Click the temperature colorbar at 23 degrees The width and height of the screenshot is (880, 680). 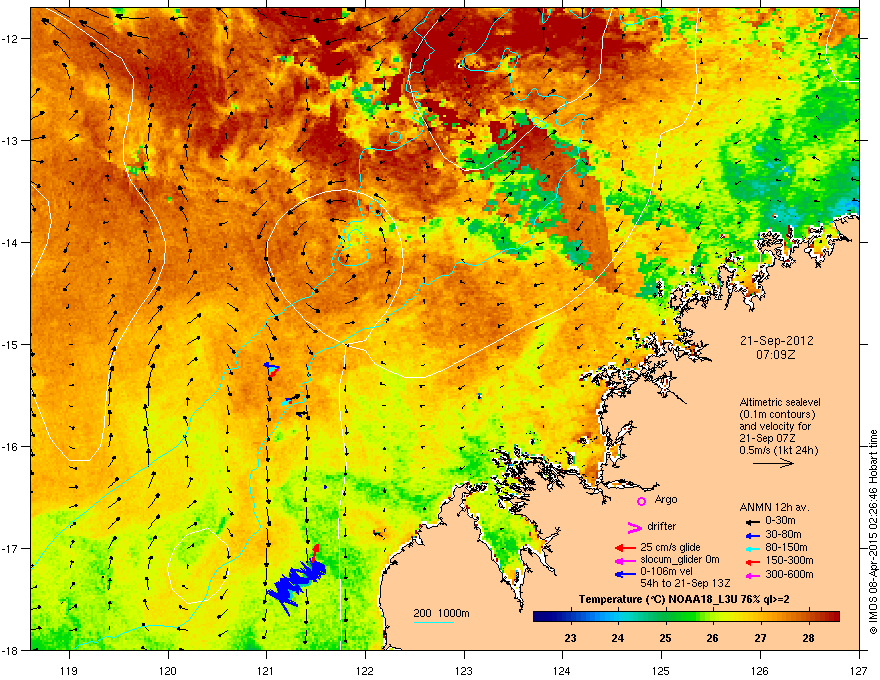pyautogui.click(x=570, y=617)
